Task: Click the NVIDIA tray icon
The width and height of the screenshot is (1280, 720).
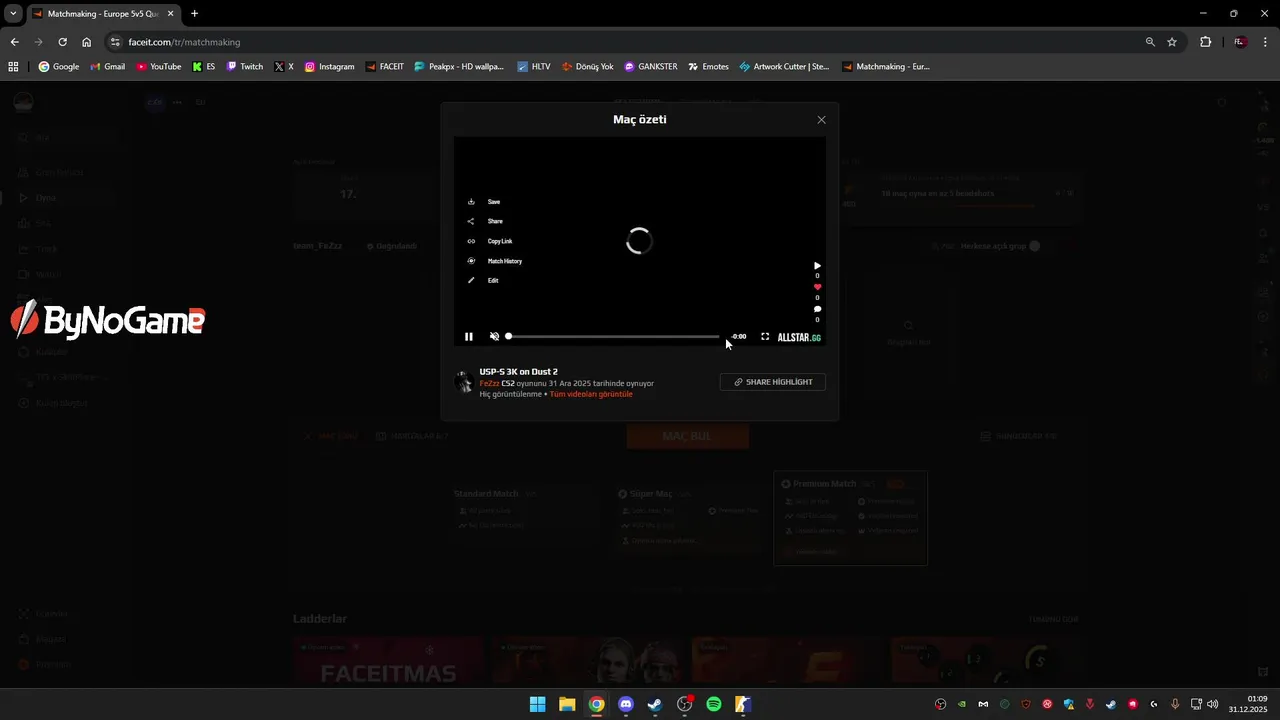Action: pos(962,704)
